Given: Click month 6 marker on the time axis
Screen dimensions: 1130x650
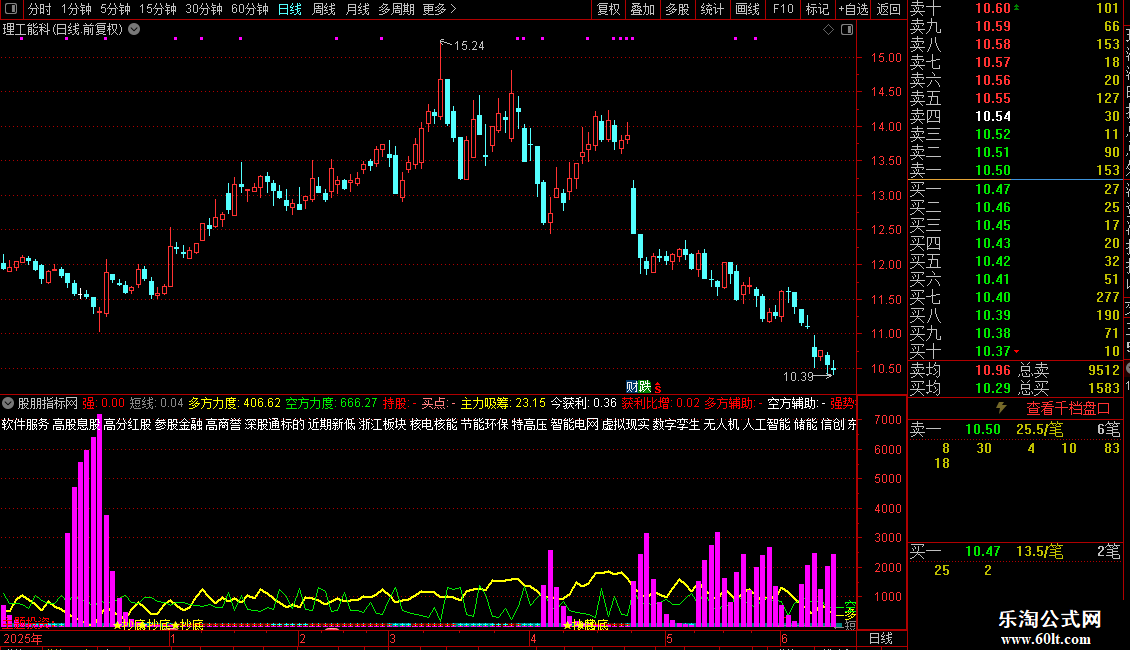Looking at the screenshot, I should point(784,638).
